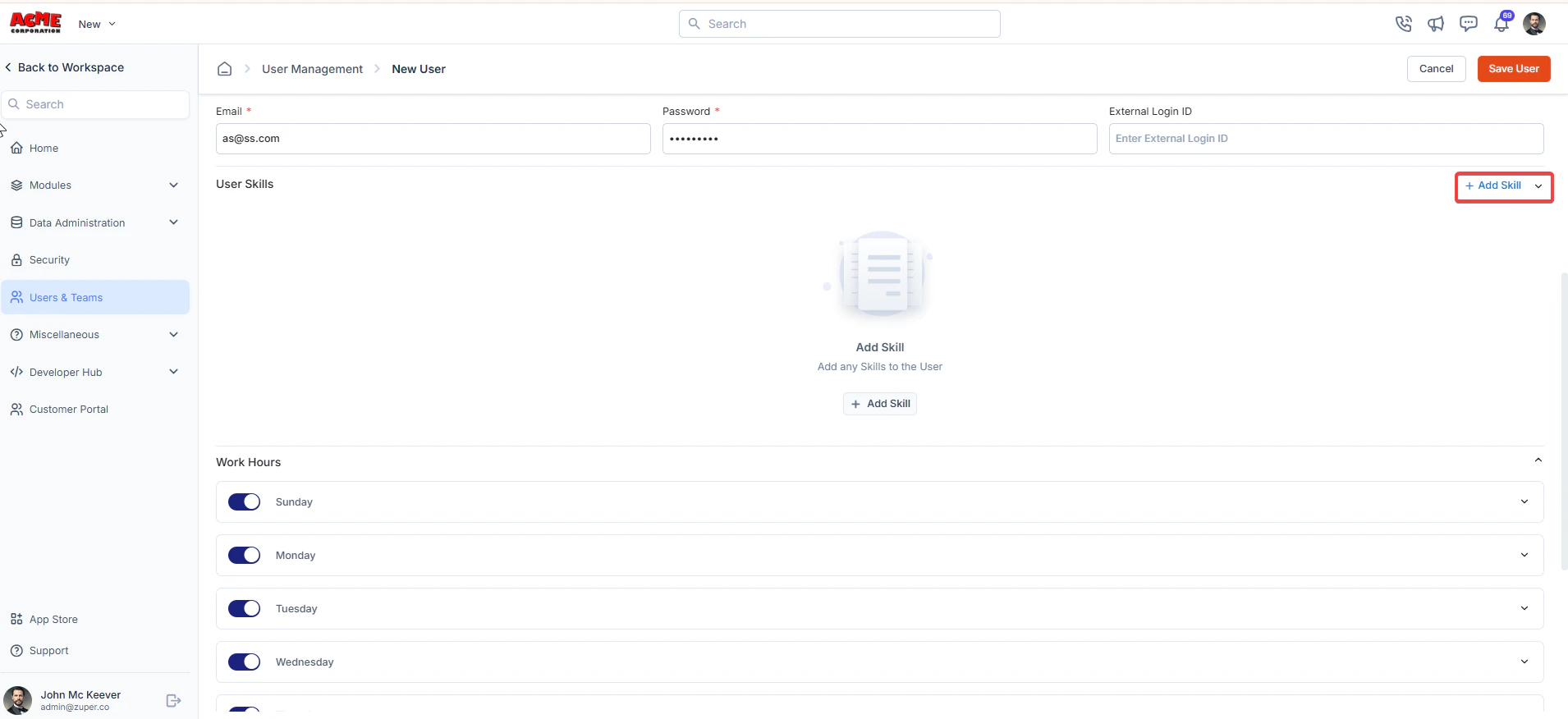The image size is (1568, 719).
Task: Click the centered Add Skill button
Action: [x=880, y=404]
